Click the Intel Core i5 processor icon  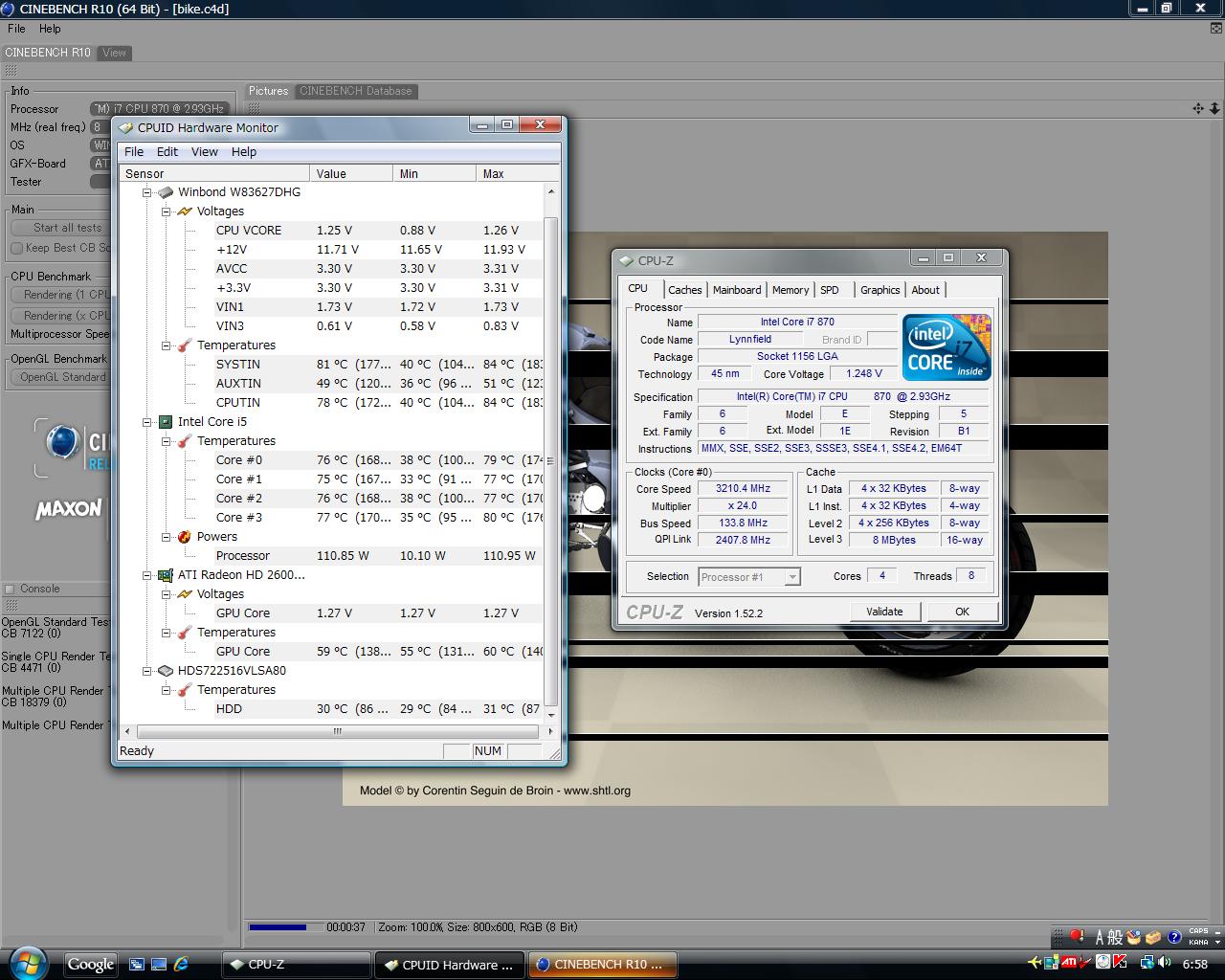tap(166, 422)
